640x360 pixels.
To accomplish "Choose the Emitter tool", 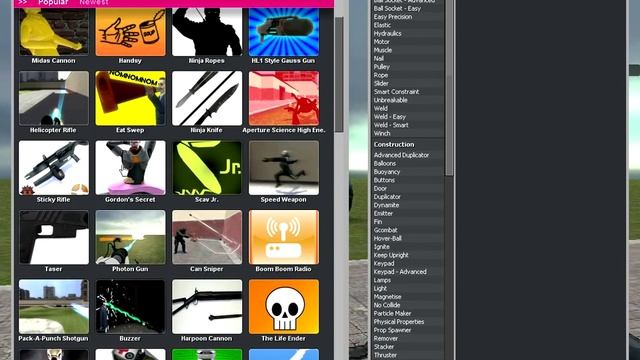I will [383, 213].
